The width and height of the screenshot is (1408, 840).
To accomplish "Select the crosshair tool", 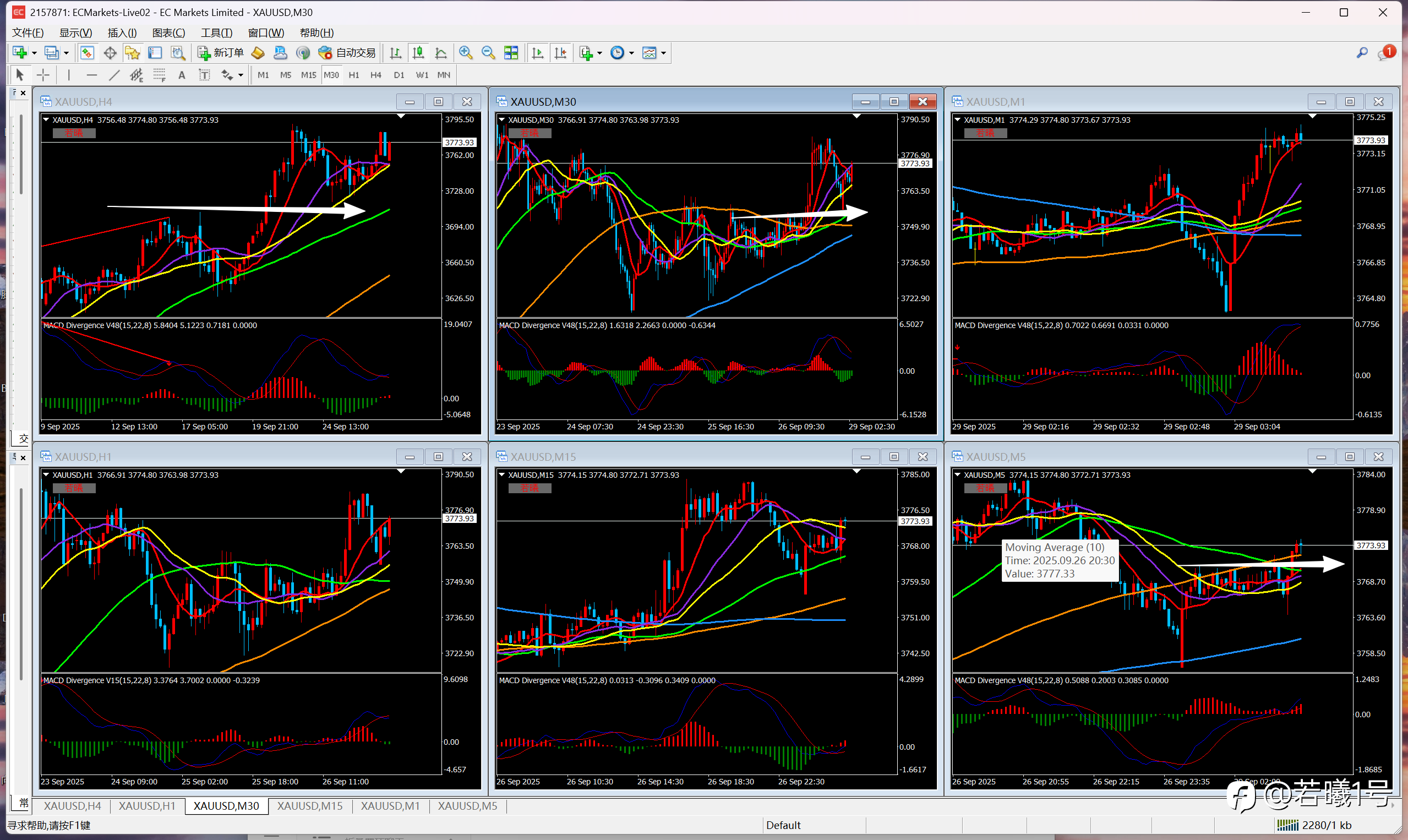I will tap(43, 75).
